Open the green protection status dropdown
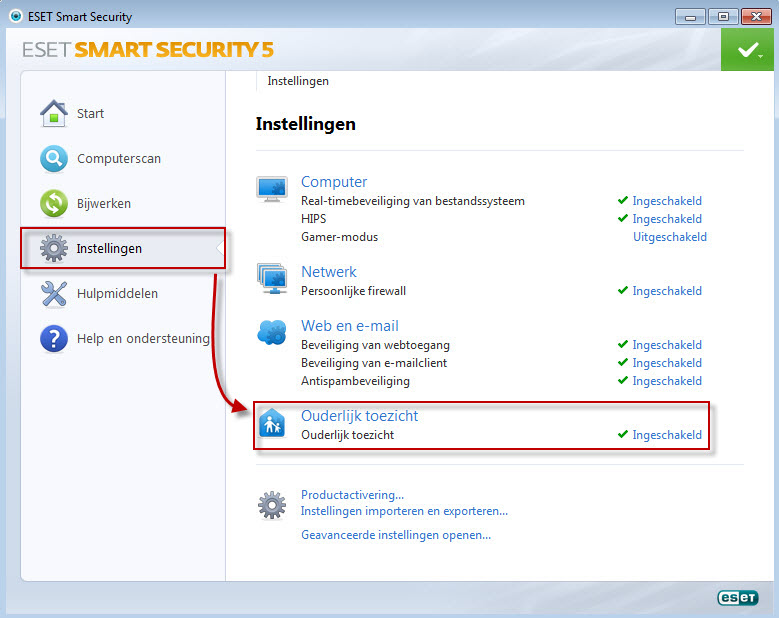The height and width of the screenshot is (618, 779). (747, 50)
